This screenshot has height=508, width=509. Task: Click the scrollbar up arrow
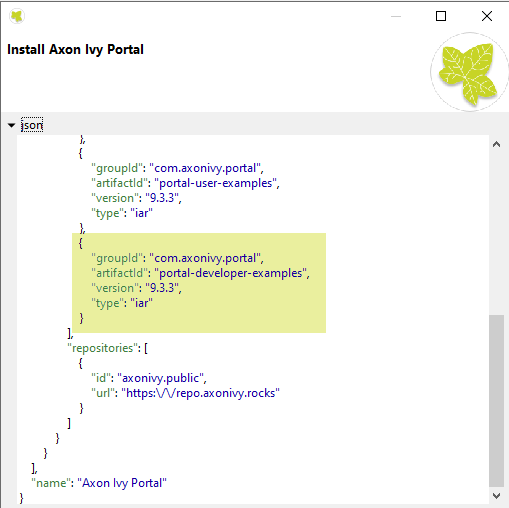click(x=496, y=144)
